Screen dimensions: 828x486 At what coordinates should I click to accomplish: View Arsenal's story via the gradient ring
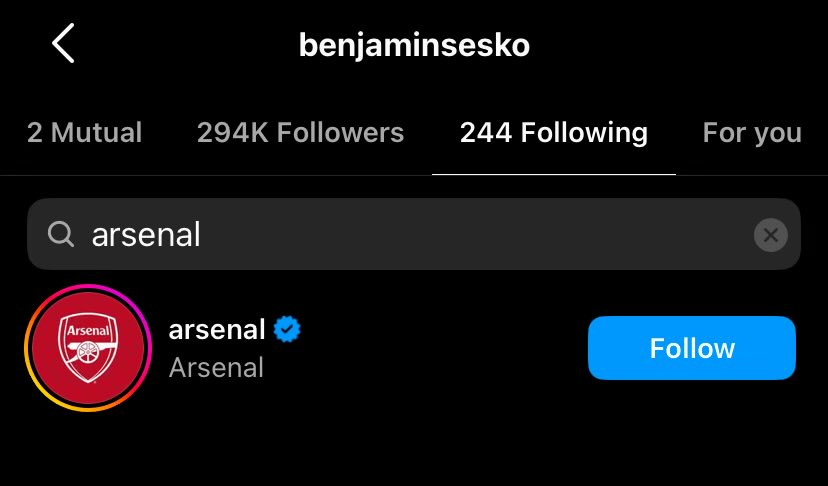pyautogui.click(x=88, y=348)
